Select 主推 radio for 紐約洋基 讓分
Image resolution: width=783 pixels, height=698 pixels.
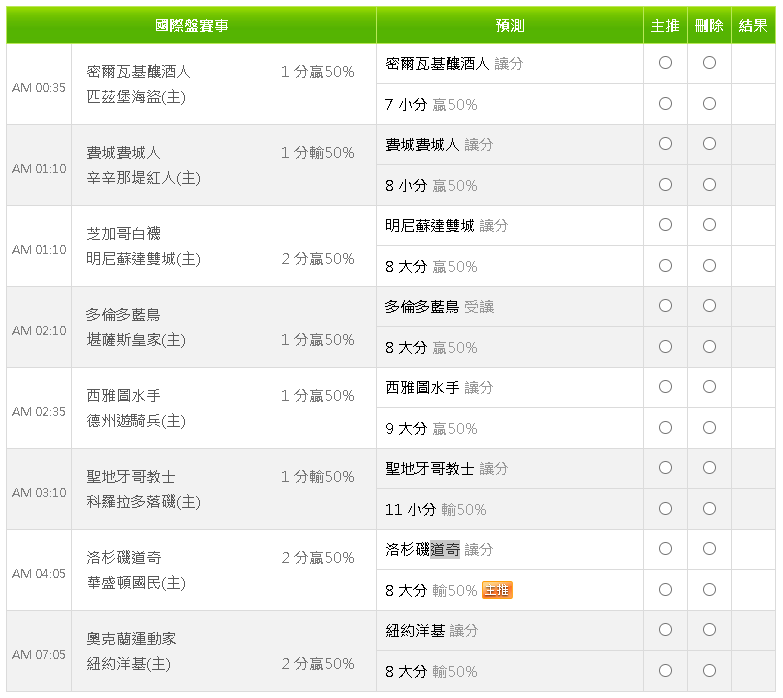pos(665,630)
